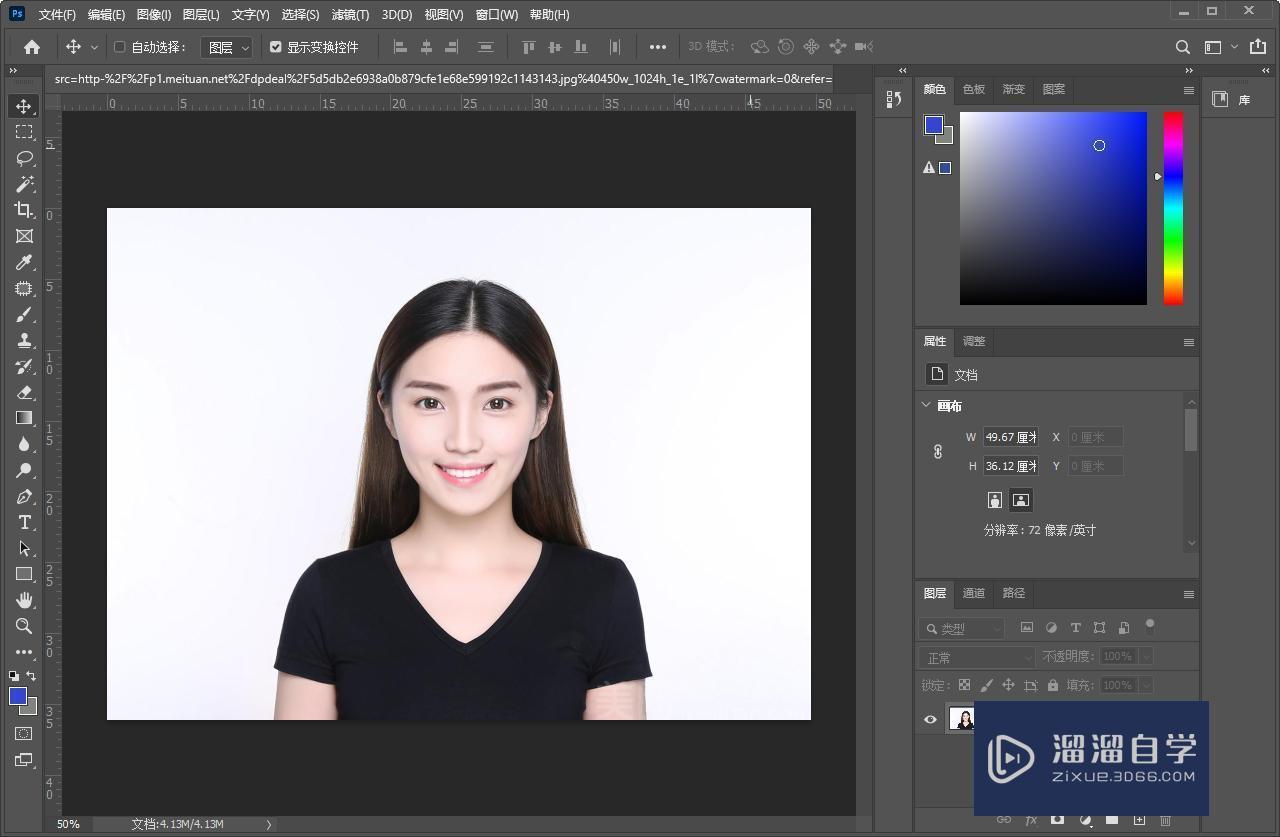Toggle Show Transform Controls (显示变换控件) checkbox
This screenshot has width=1280, height=837.
point(276,47)
